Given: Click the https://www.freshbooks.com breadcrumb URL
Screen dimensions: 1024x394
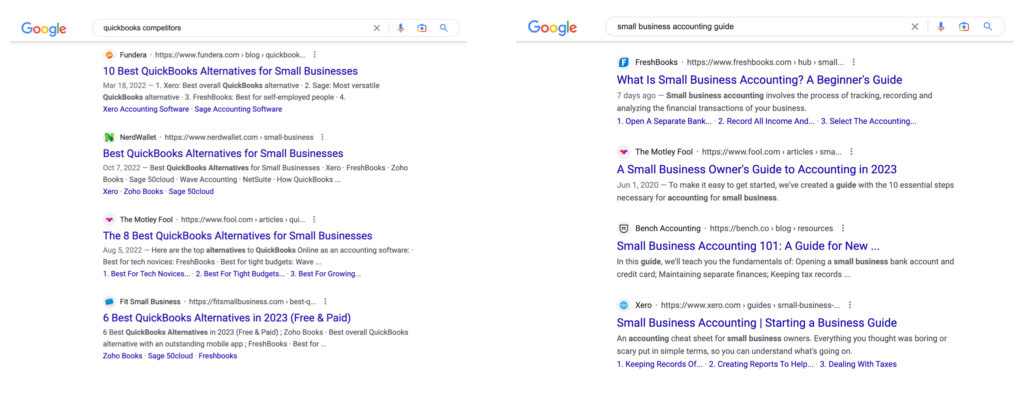Looking at the screenshot, I should (765, 62).
